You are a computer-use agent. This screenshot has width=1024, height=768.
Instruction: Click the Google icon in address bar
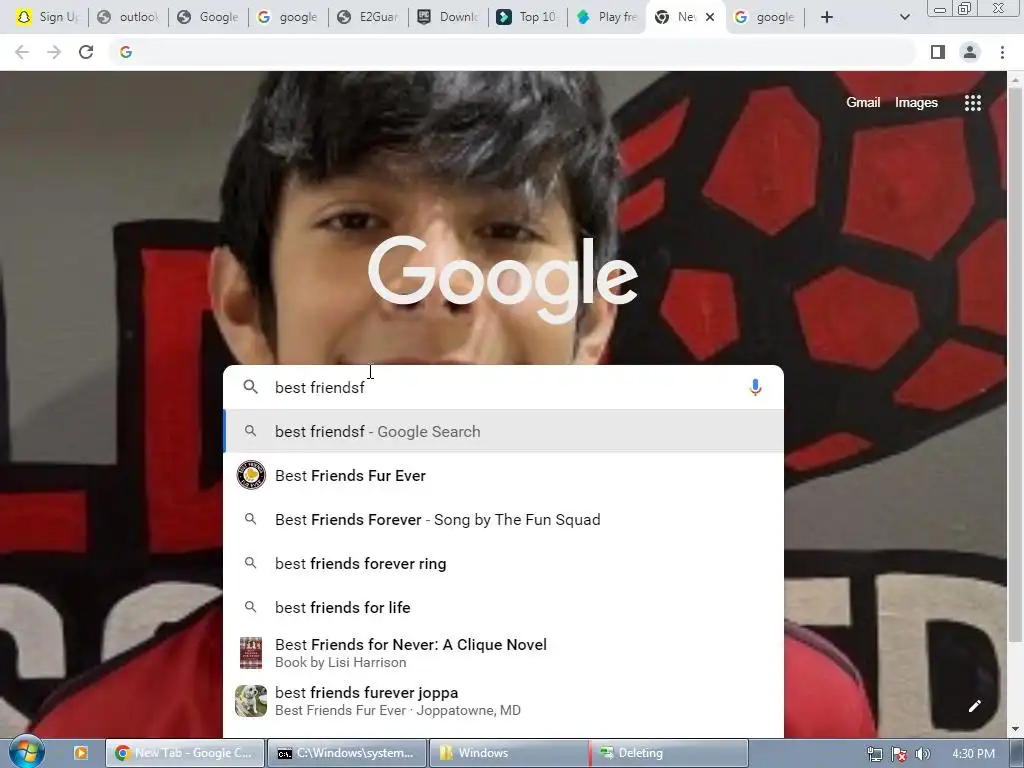point(126,52)
